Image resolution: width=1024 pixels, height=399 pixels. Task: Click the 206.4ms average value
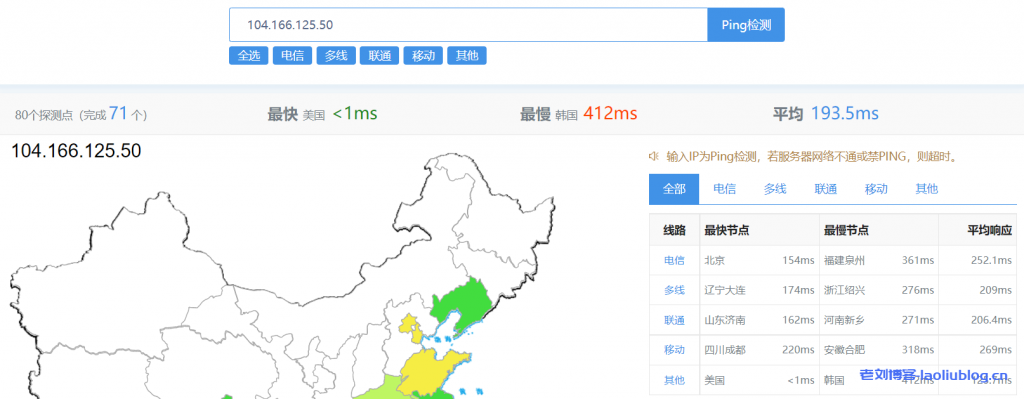[992, 320]
